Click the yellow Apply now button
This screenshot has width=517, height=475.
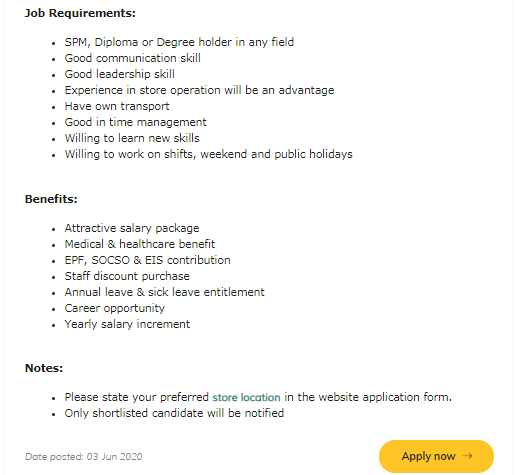(x=436, y=456)
